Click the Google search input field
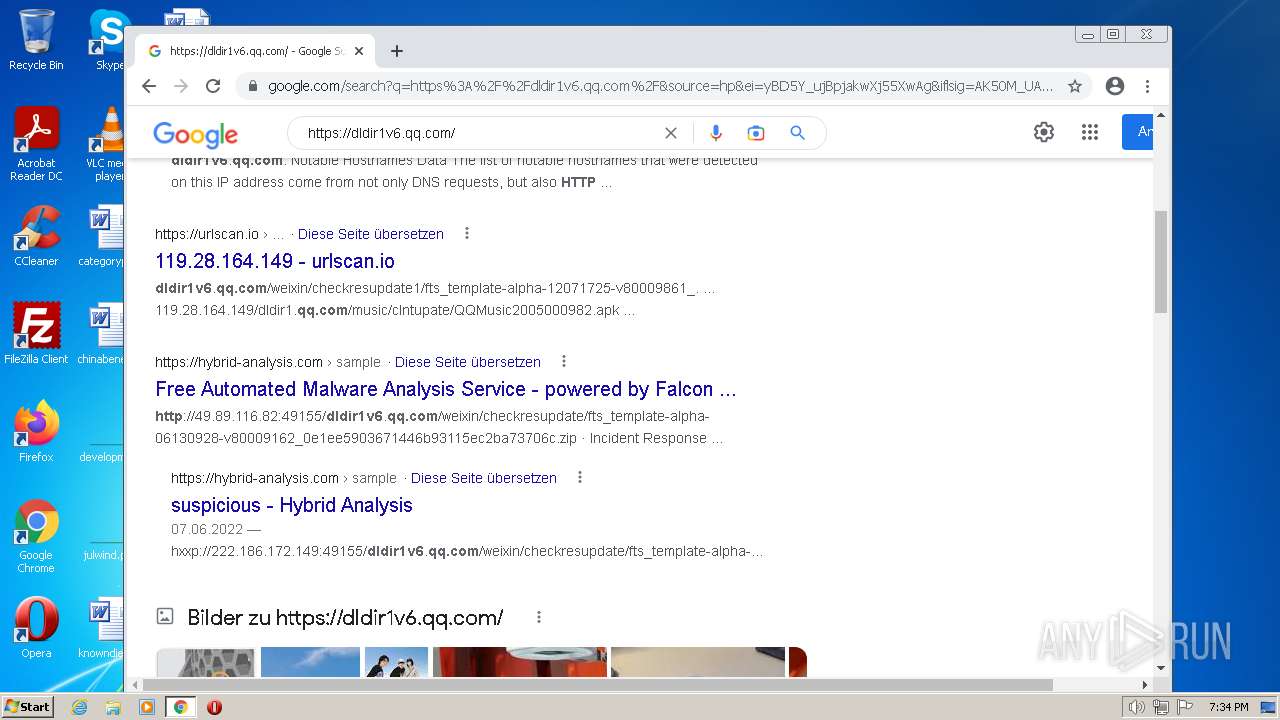This screenshot has width=1280, height=720. tap(480, 133)
